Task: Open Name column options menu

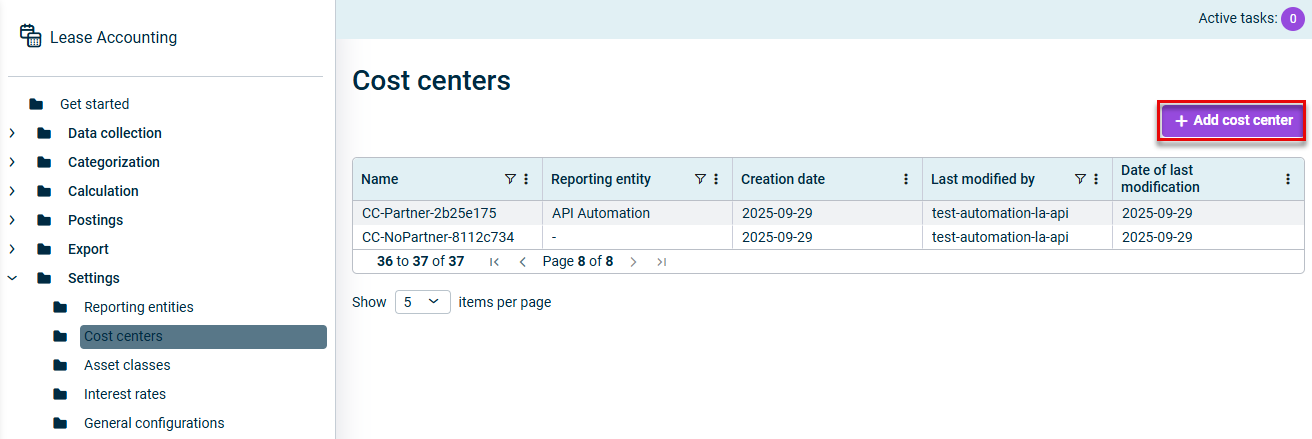Action: (x=527, y=179)
